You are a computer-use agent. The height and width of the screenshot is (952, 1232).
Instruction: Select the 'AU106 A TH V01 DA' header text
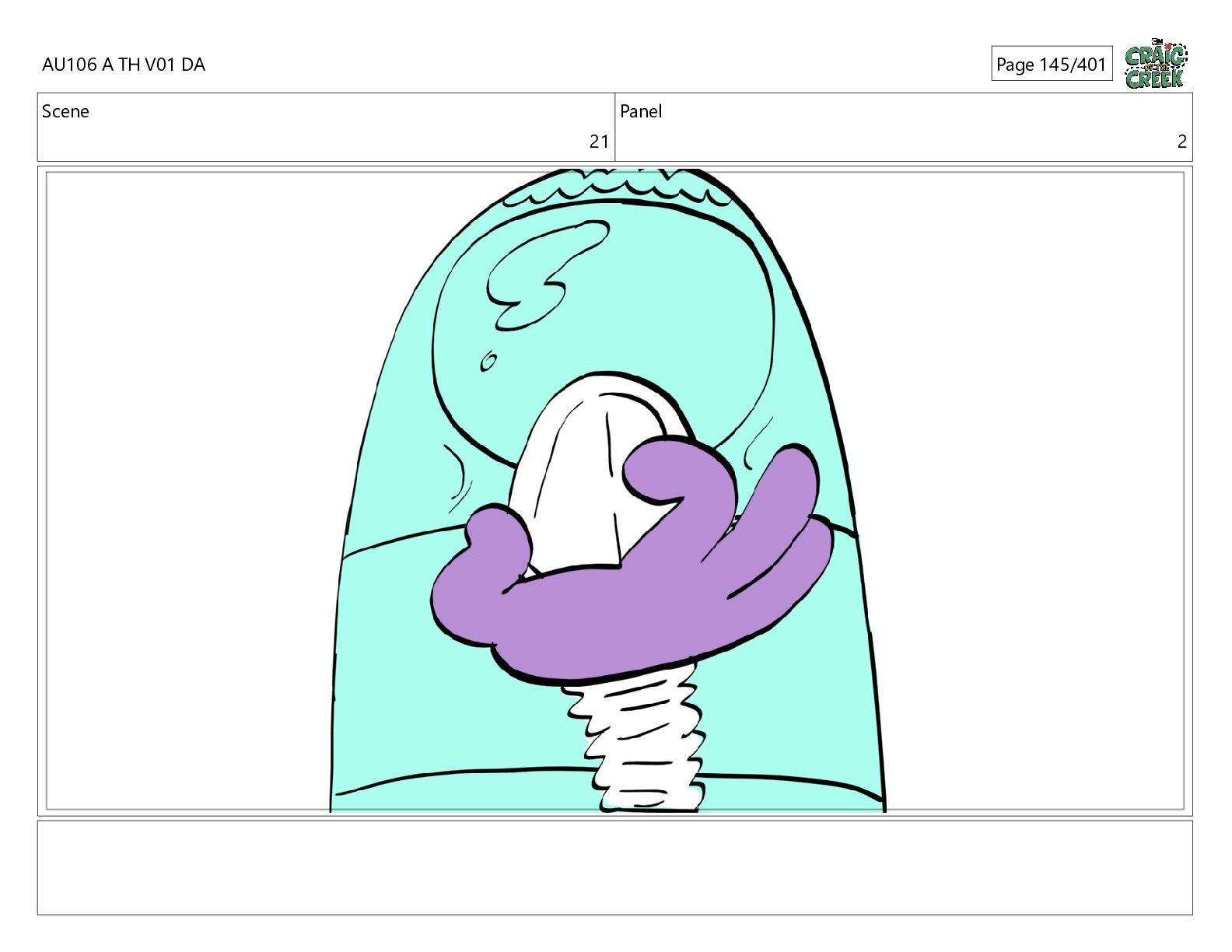coord(124,65)
